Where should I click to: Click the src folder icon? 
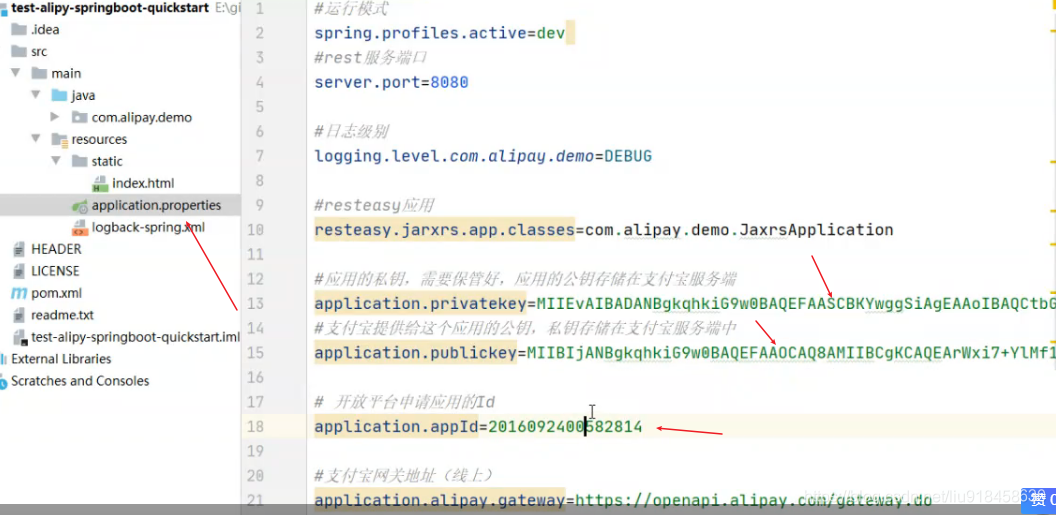[19, 51]
